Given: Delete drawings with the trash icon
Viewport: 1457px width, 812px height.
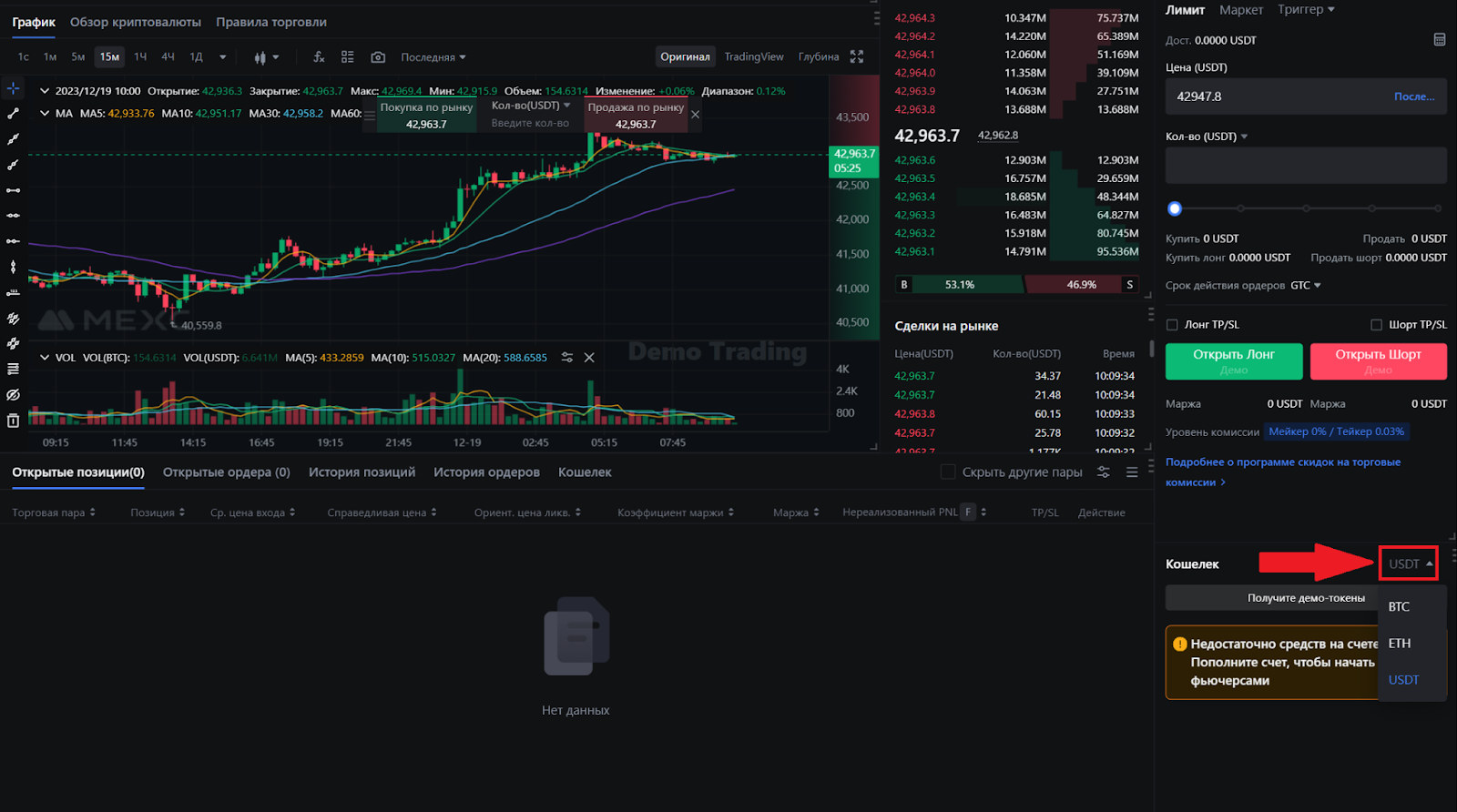Looking at the screenshot, I should [x=13, y=421].
